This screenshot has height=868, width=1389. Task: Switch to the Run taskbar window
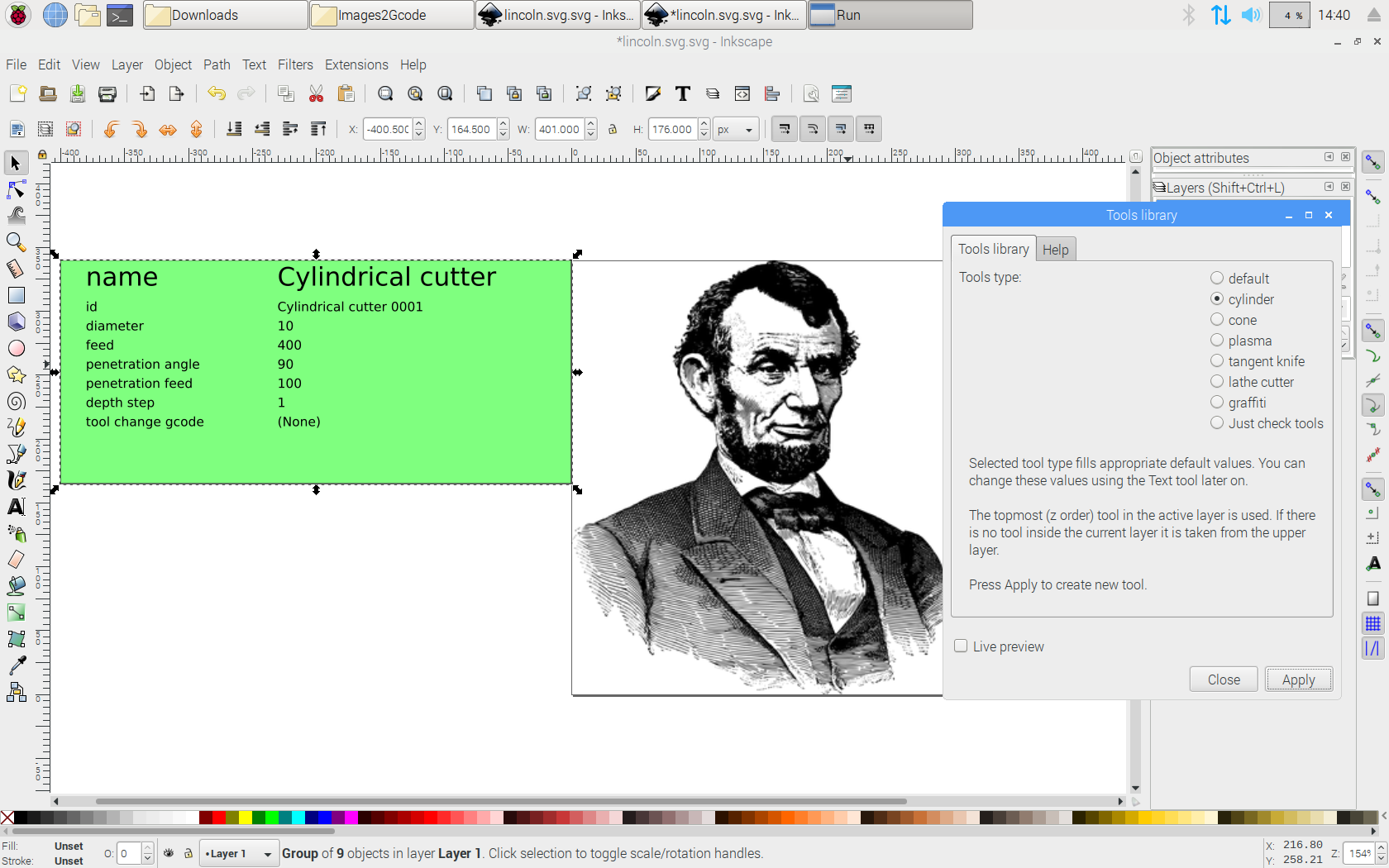890,15
